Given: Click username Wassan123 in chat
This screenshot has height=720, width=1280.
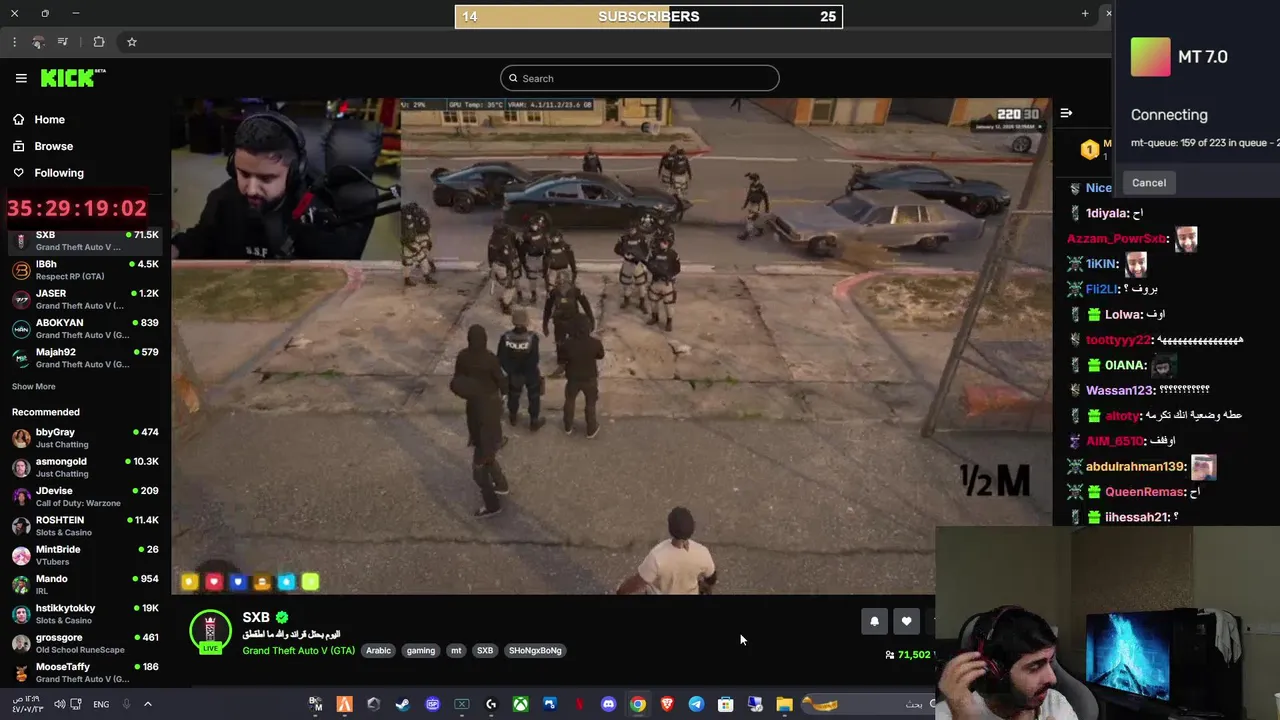Looking at the screenshot, I should [x=1120, y=390].
